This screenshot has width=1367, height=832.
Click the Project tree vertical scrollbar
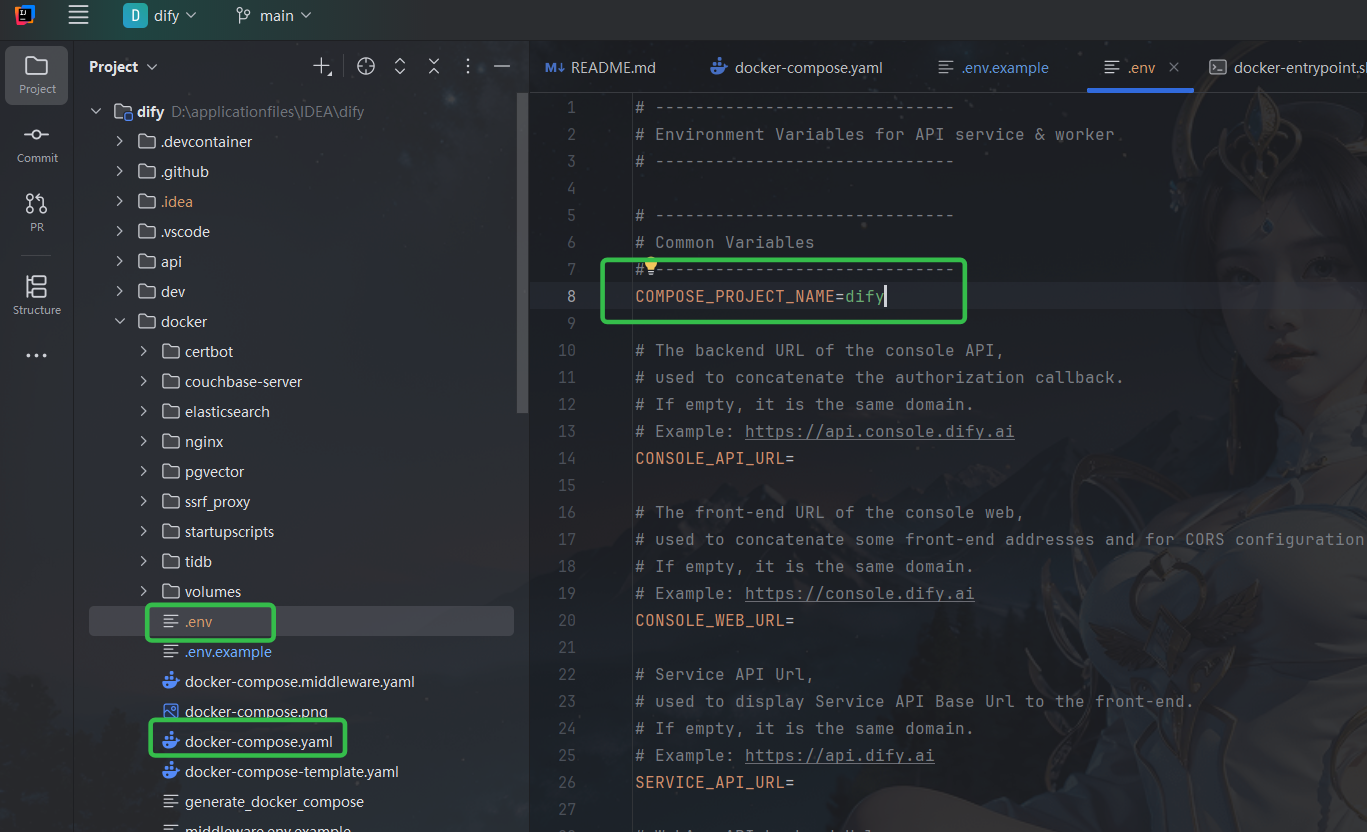click(x=521, y=252)
